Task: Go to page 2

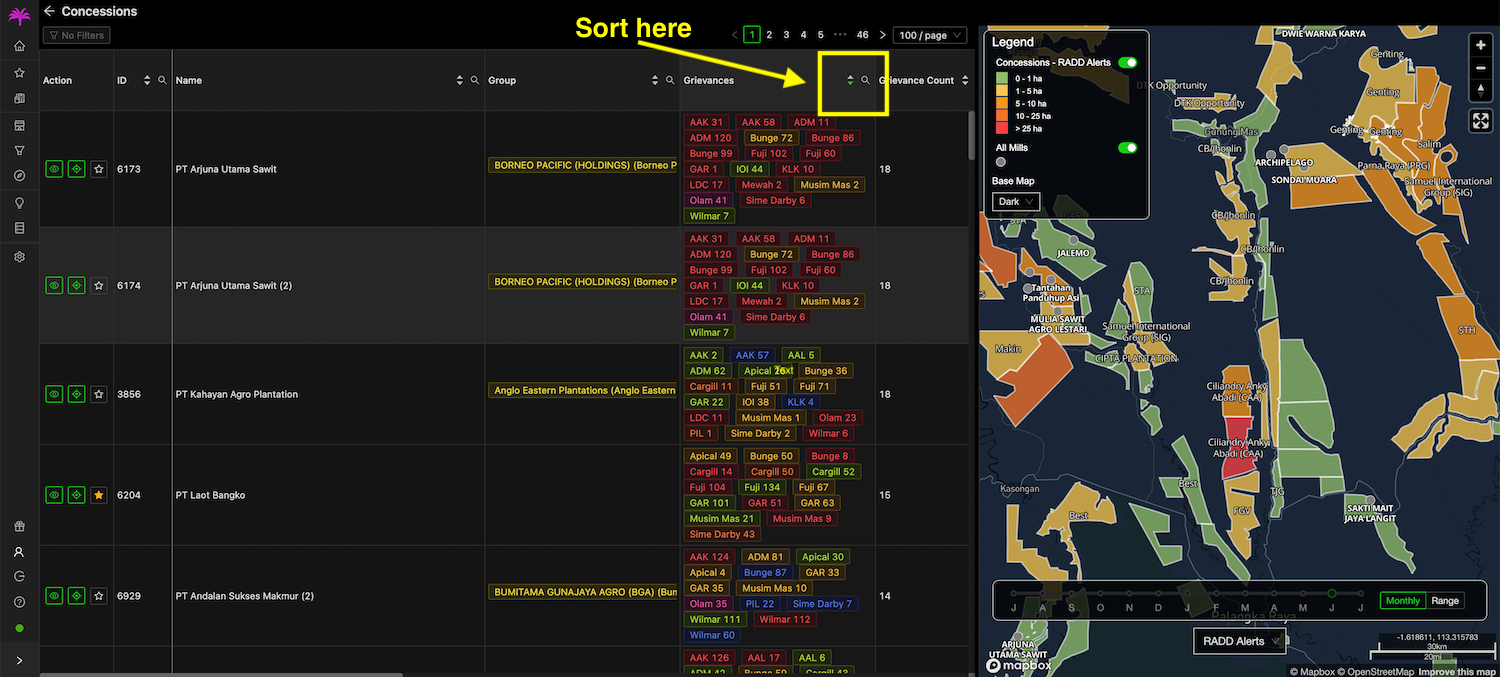Action: point(769,35)
